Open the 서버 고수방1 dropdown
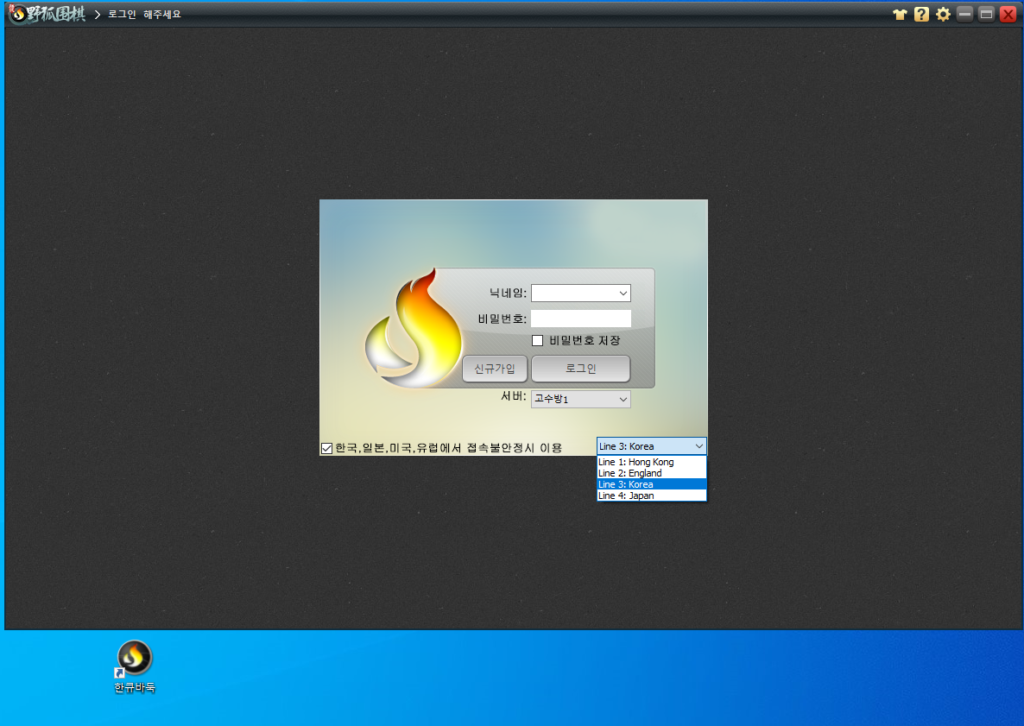This screenshot has width=1024, height=726. pyautogui.click(x=581, y=399)
